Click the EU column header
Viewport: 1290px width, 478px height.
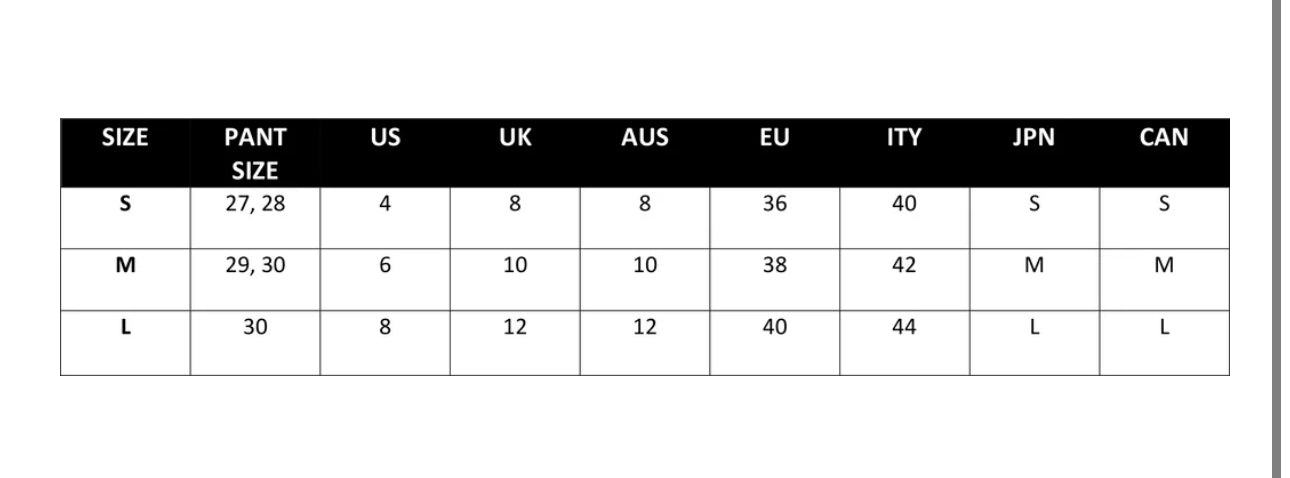point(774,139)
